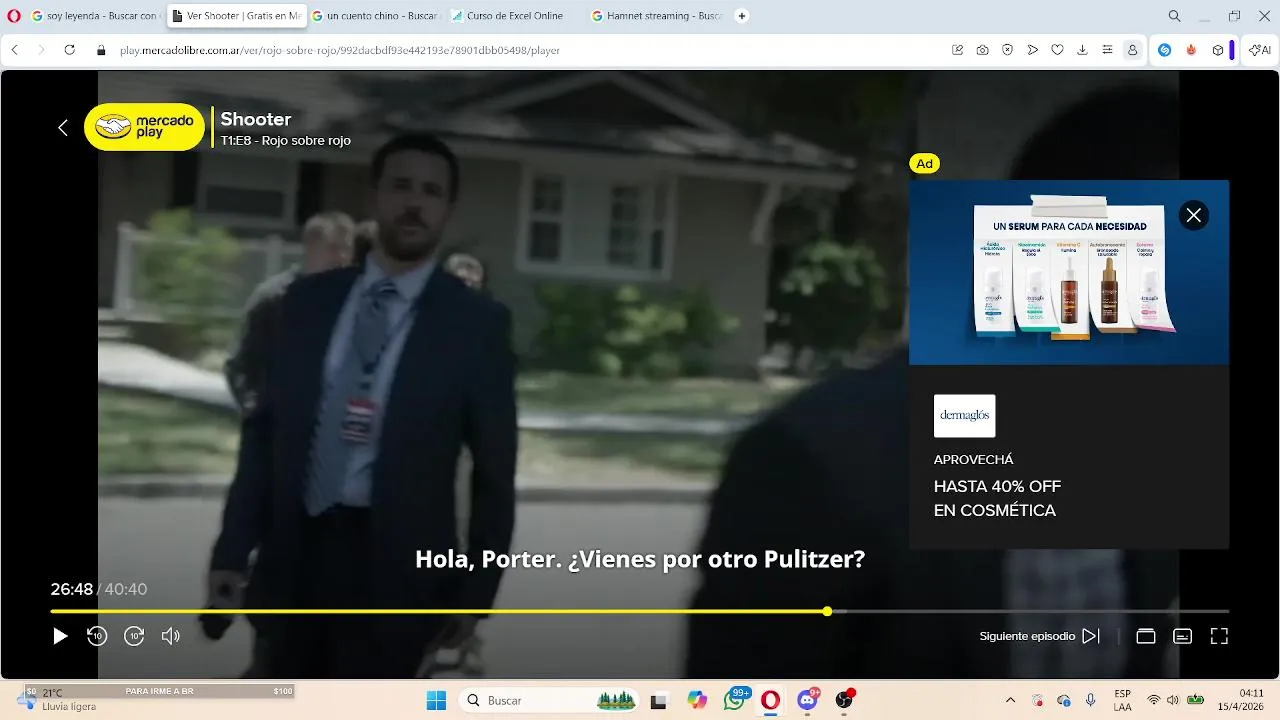Go back with the player arrow

coord(63,127)
